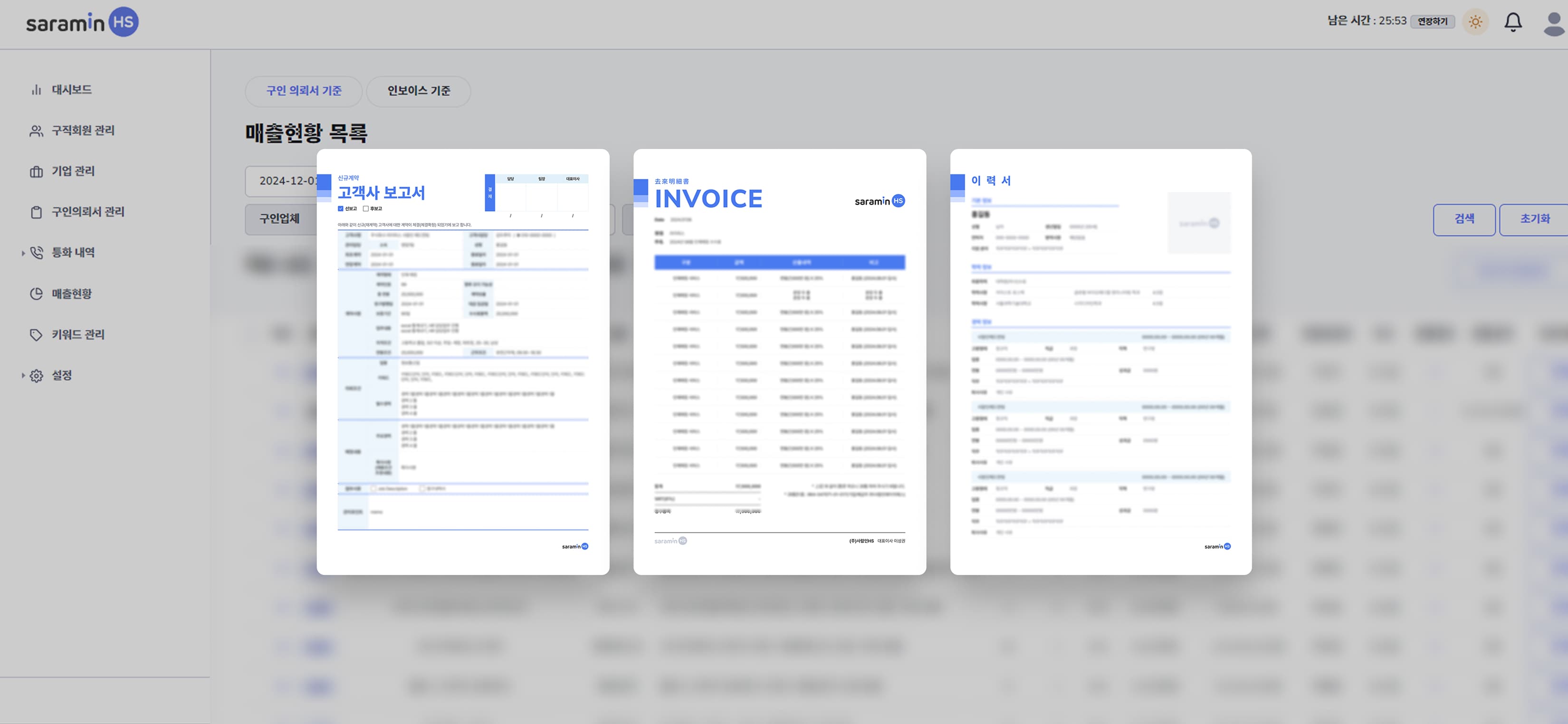The image size is (1568, 724).
Task: Click the 남은 시간 remaining time text
Action: [1367, 21]
